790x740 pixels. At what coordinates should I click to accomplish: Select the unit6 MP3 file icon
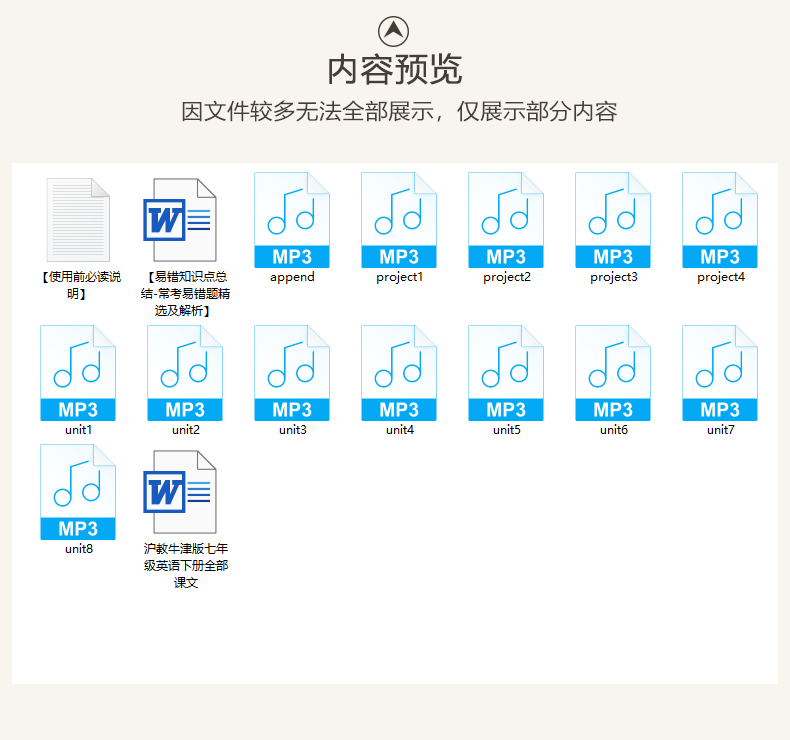(613, 373)
